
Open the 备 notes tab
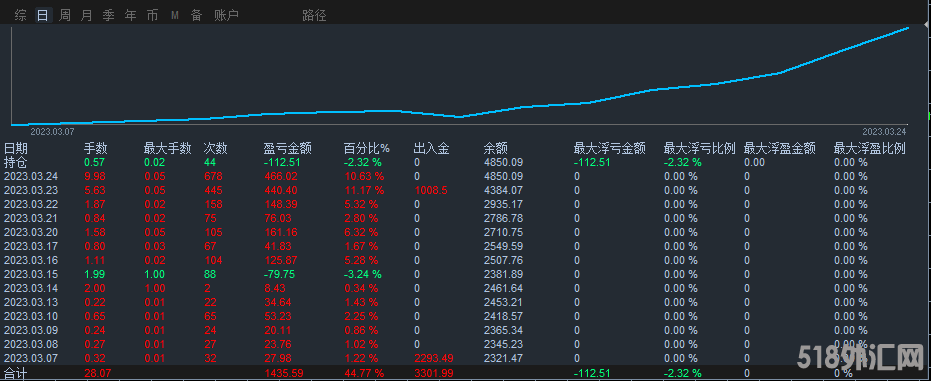197,15
